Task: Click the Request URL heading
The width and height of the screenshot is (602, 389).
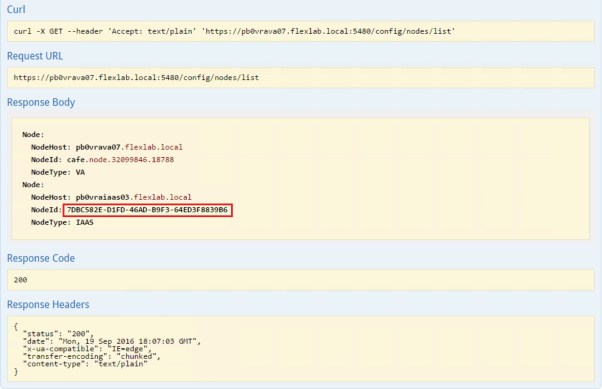Action: [x=35, y=56]
